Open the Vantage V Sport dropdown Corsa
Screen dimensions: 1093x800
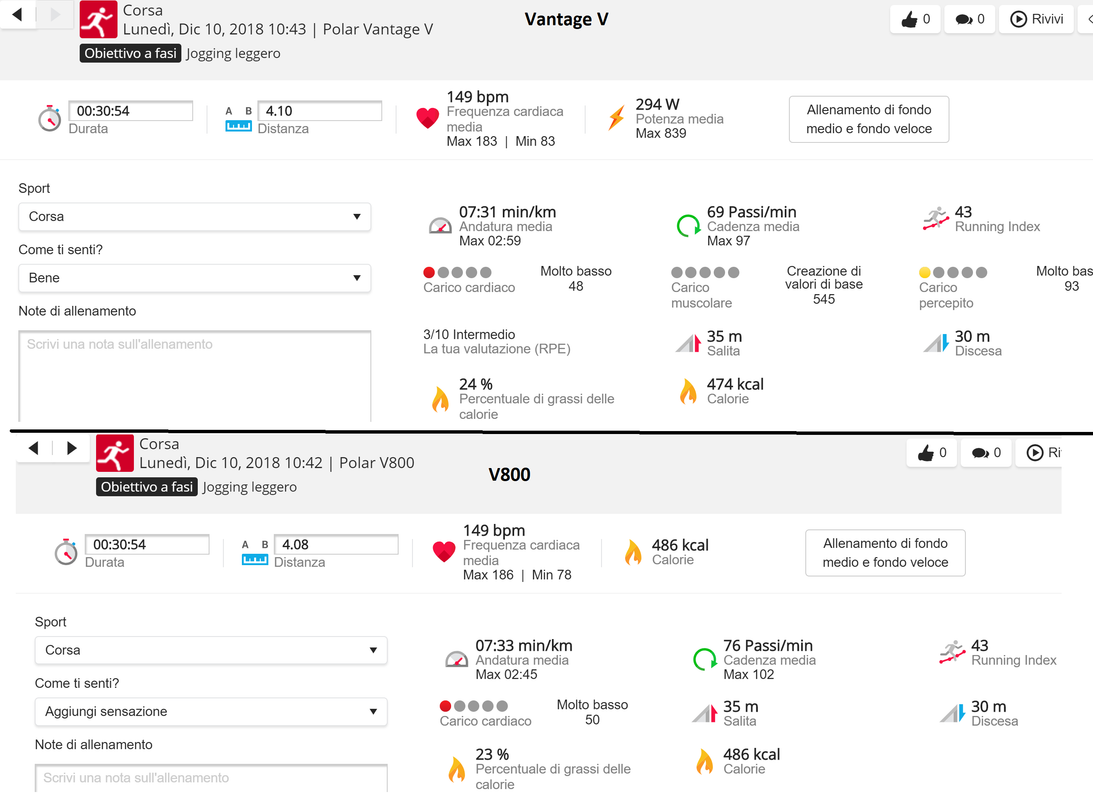pos(194,217)
